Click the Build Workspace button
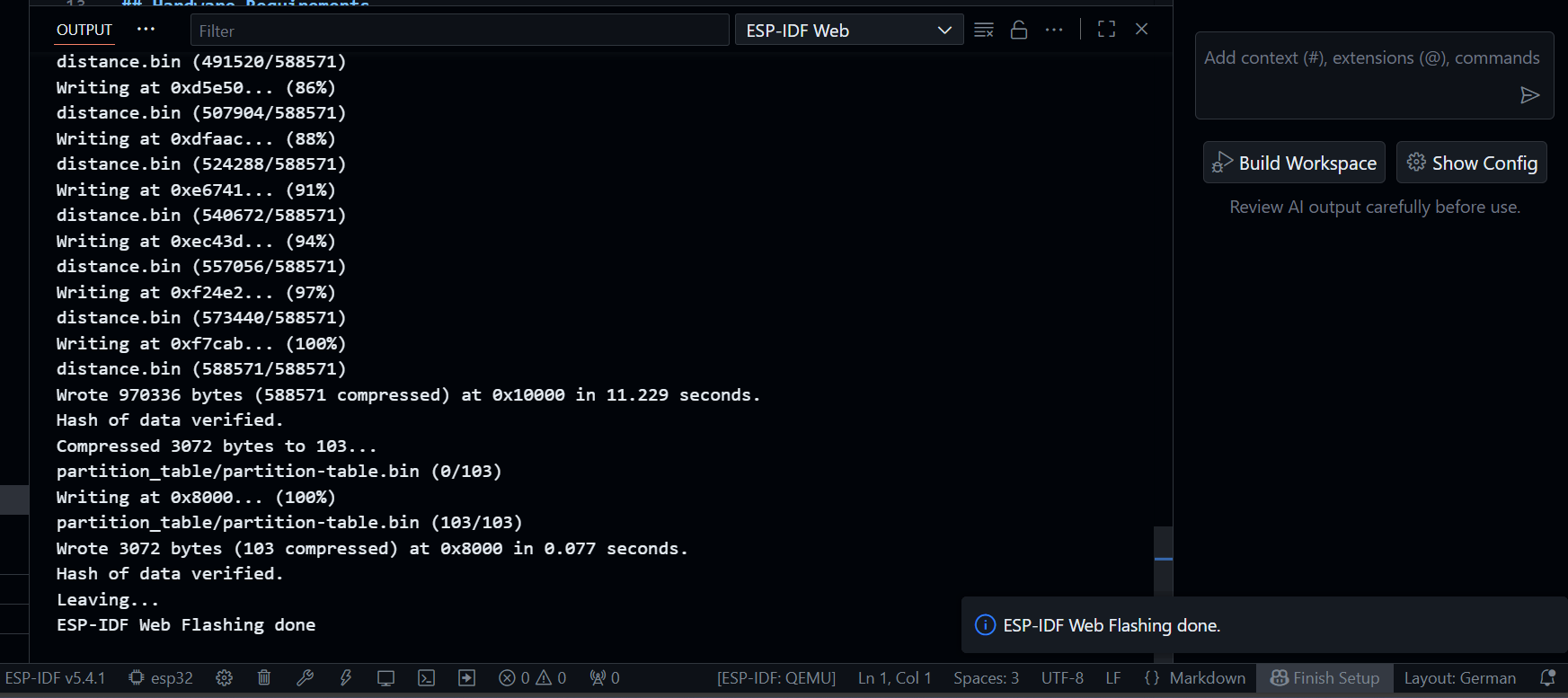 pos(1294,163)
